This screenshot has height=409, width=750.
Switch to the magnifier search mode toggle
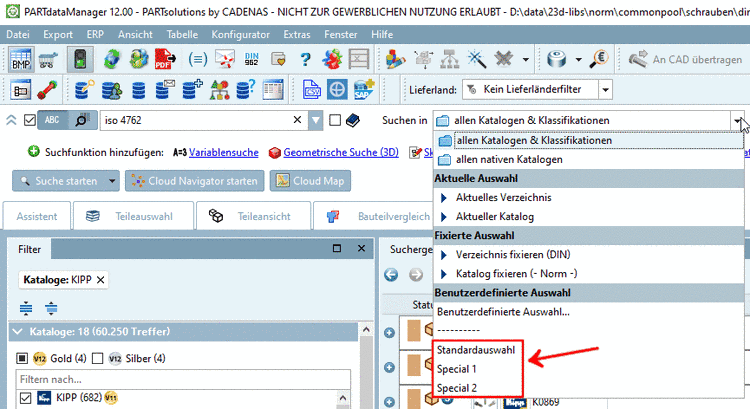[x=82, y=120]
